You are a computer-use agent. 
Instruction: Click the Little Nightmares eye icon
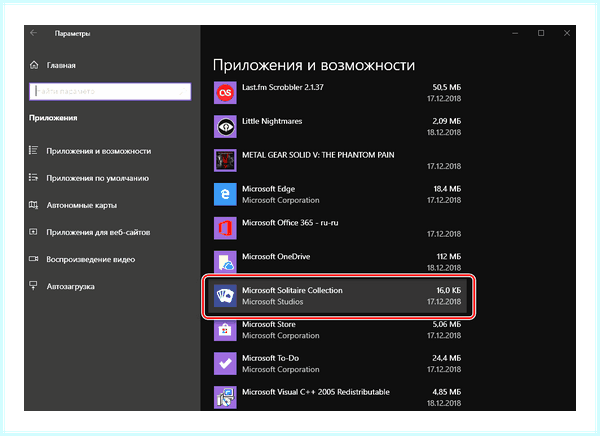(x=225, y=126)
